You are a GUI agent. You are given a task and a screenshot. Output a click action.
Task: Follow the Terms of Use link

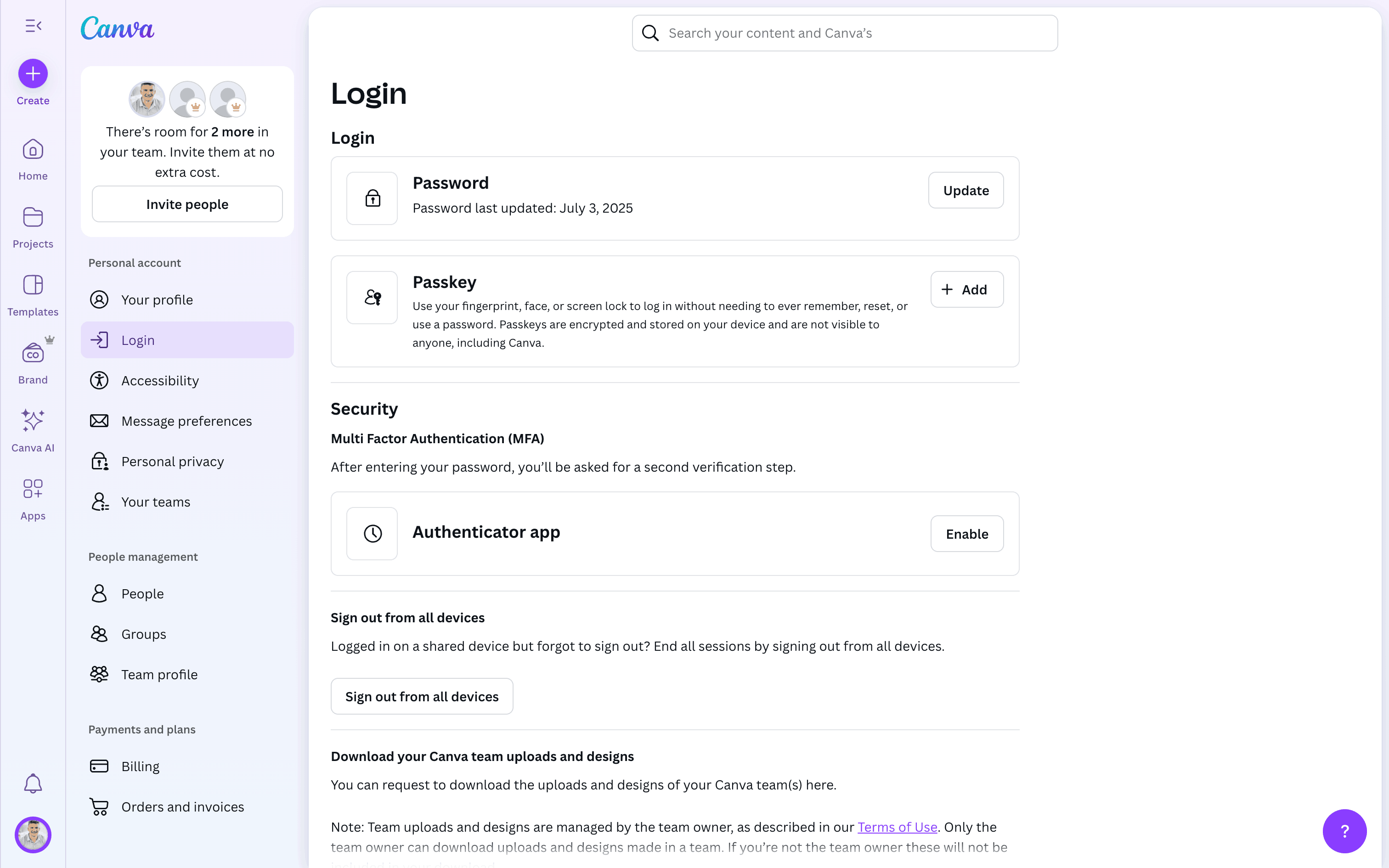[x=897, y=827]
